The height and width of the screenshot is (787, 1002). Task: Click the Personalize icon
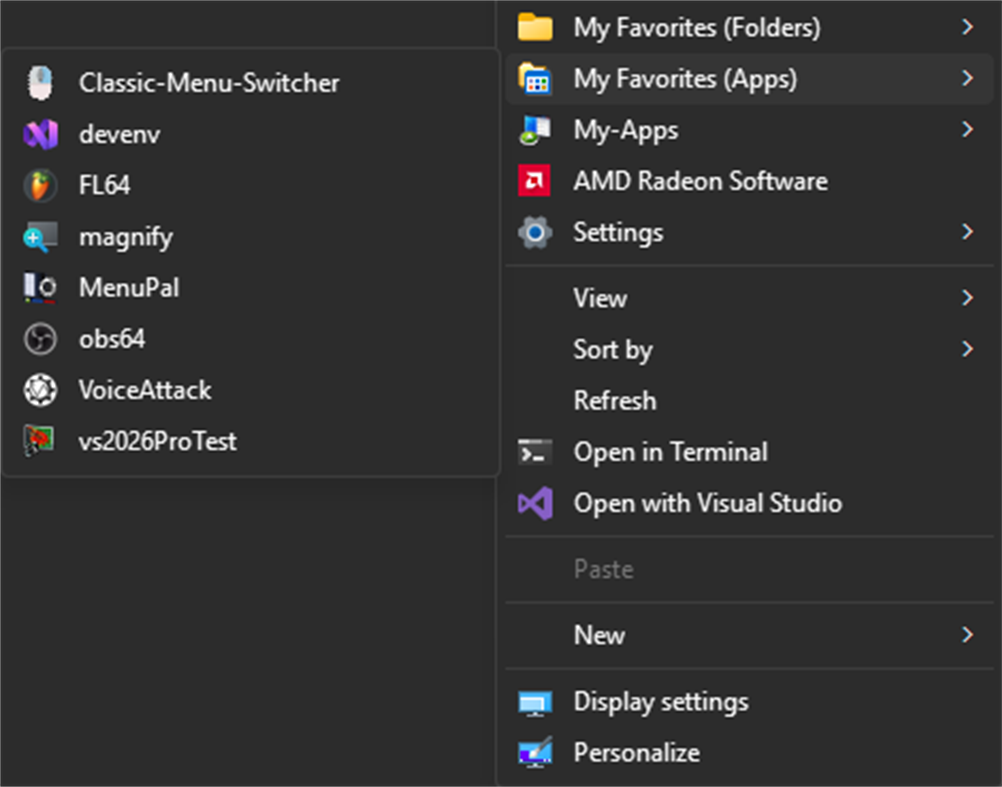click(535, 753)
